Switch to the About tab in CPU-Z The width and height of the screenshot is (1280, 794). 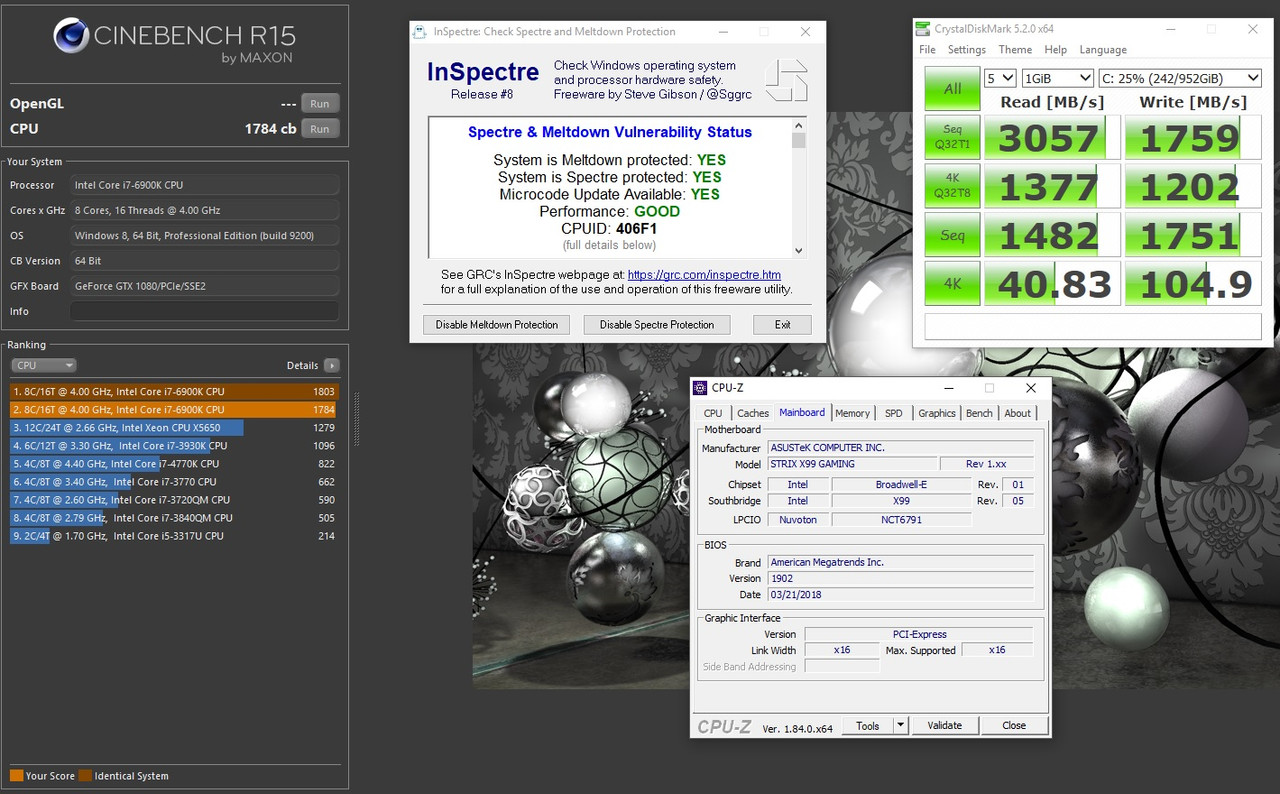[1017, 413]
